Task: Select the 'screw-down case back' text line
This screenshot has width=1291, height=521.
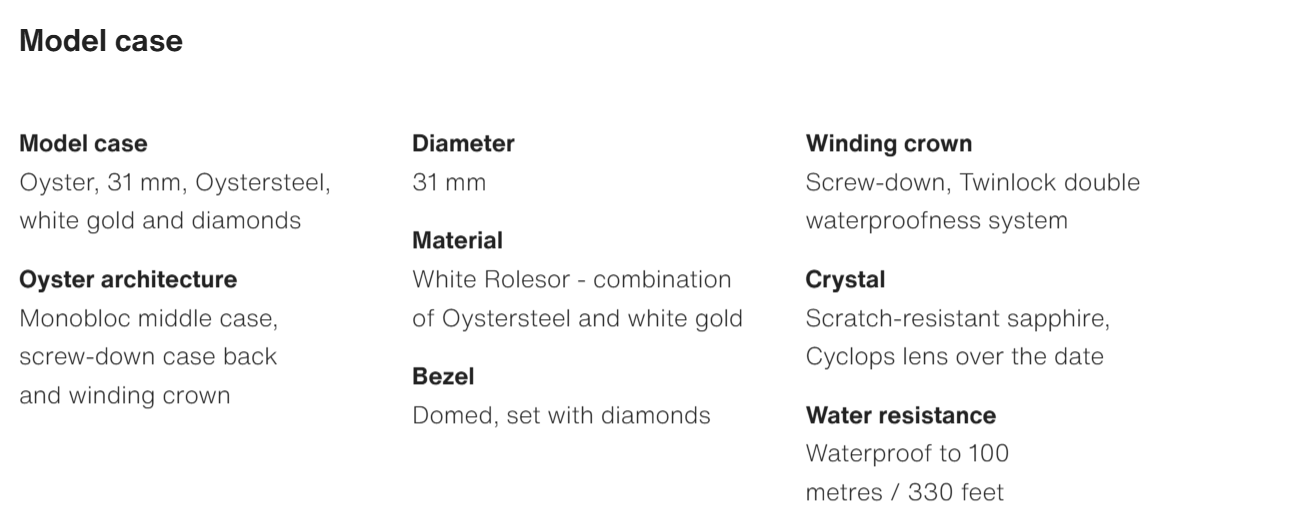Action: (148, 356)
